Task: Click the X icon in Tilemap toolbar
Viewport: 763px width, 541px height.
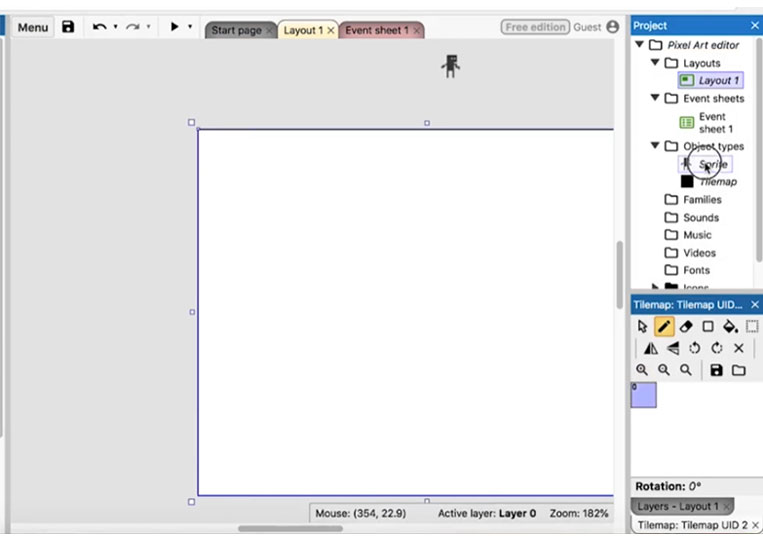Action: click(x=739, y=348)
